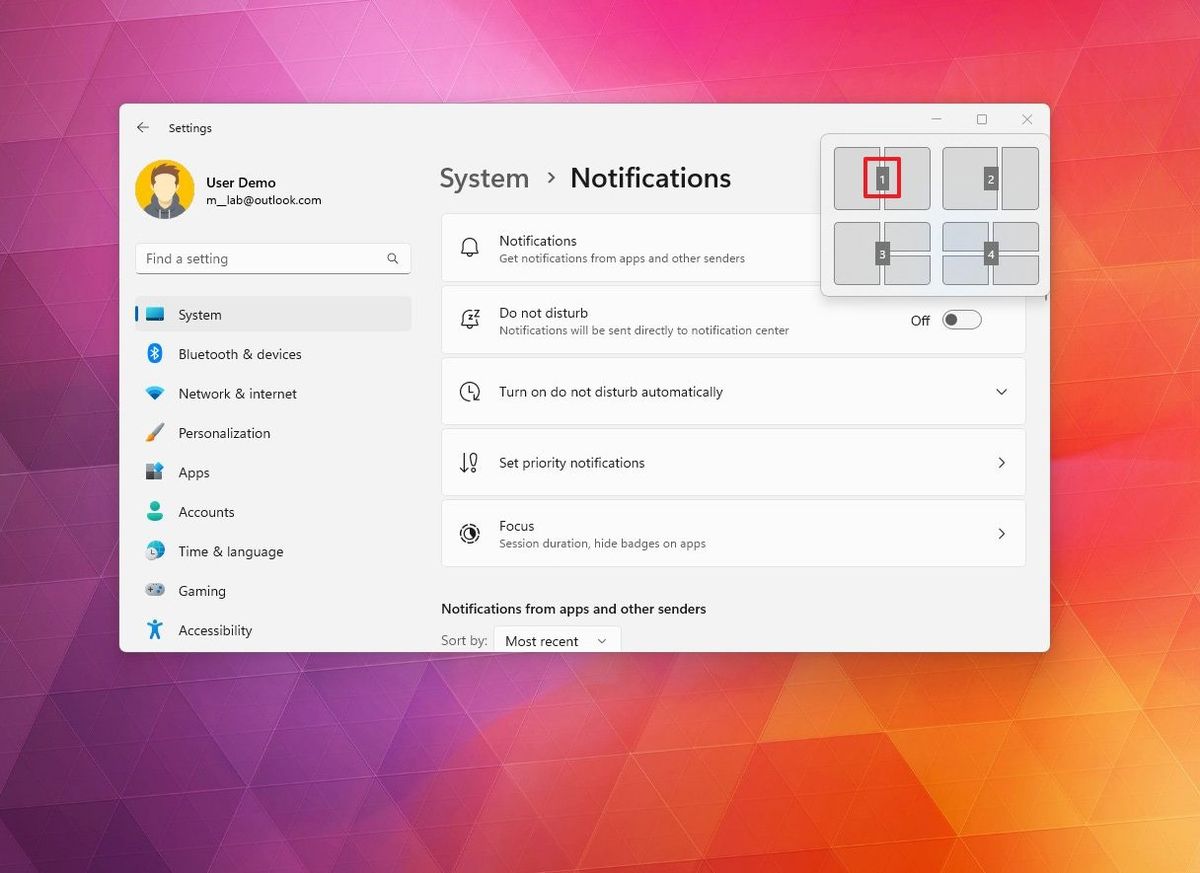The height and width of the screenshot is (873, 1200).
Task: Select the Bluetooth & devices sidebar icon
Action: (x=157, y=354)
